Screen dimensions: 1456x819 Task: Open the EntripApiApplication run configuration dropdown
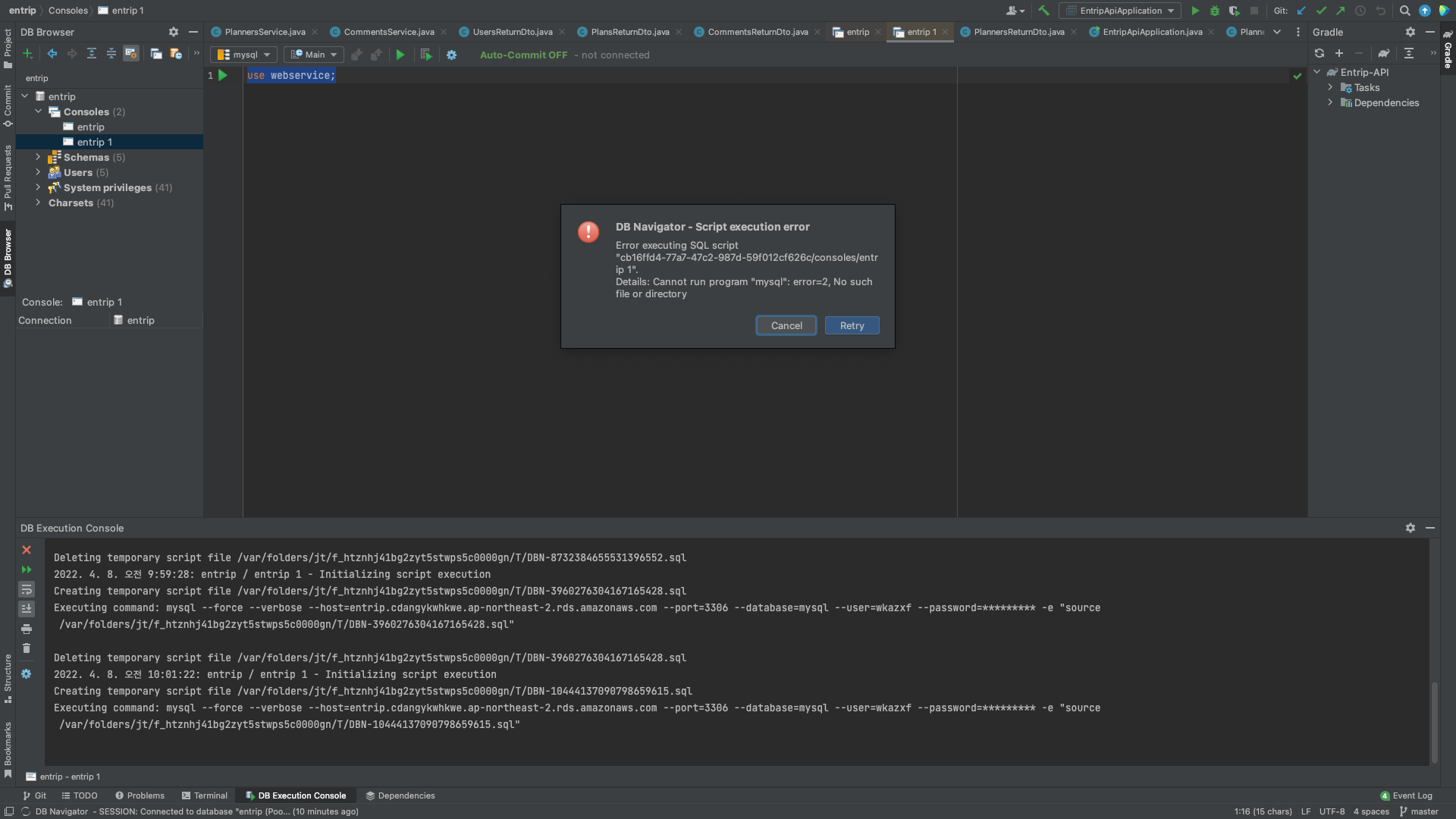click(1120, 11)
